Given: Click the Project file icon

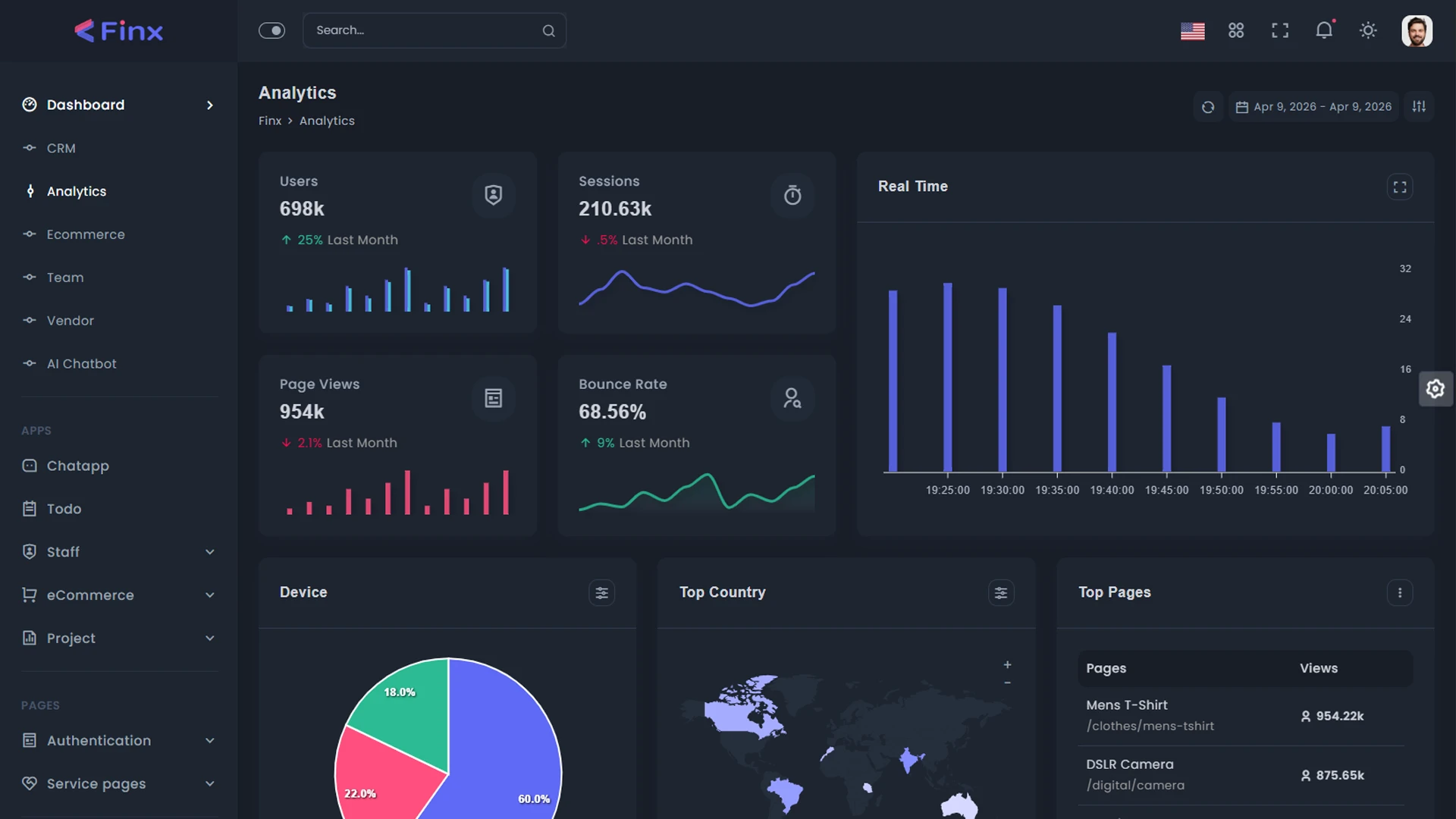Looking at the screenshot, I should click(30, 639).
